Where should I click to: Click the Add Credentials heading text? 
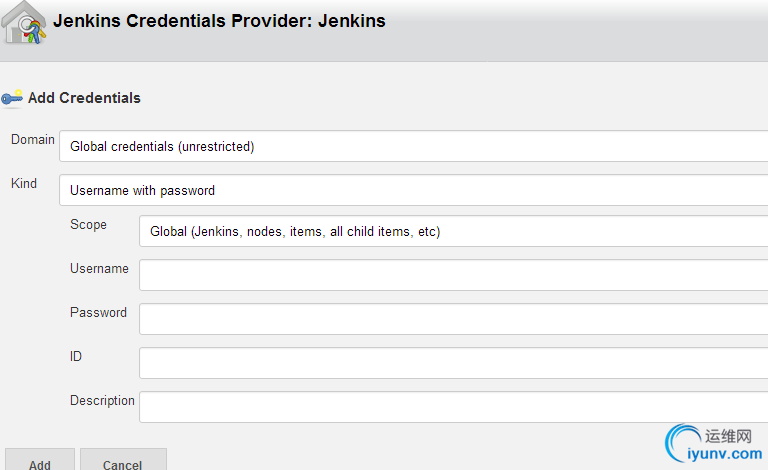pos(84,98)
